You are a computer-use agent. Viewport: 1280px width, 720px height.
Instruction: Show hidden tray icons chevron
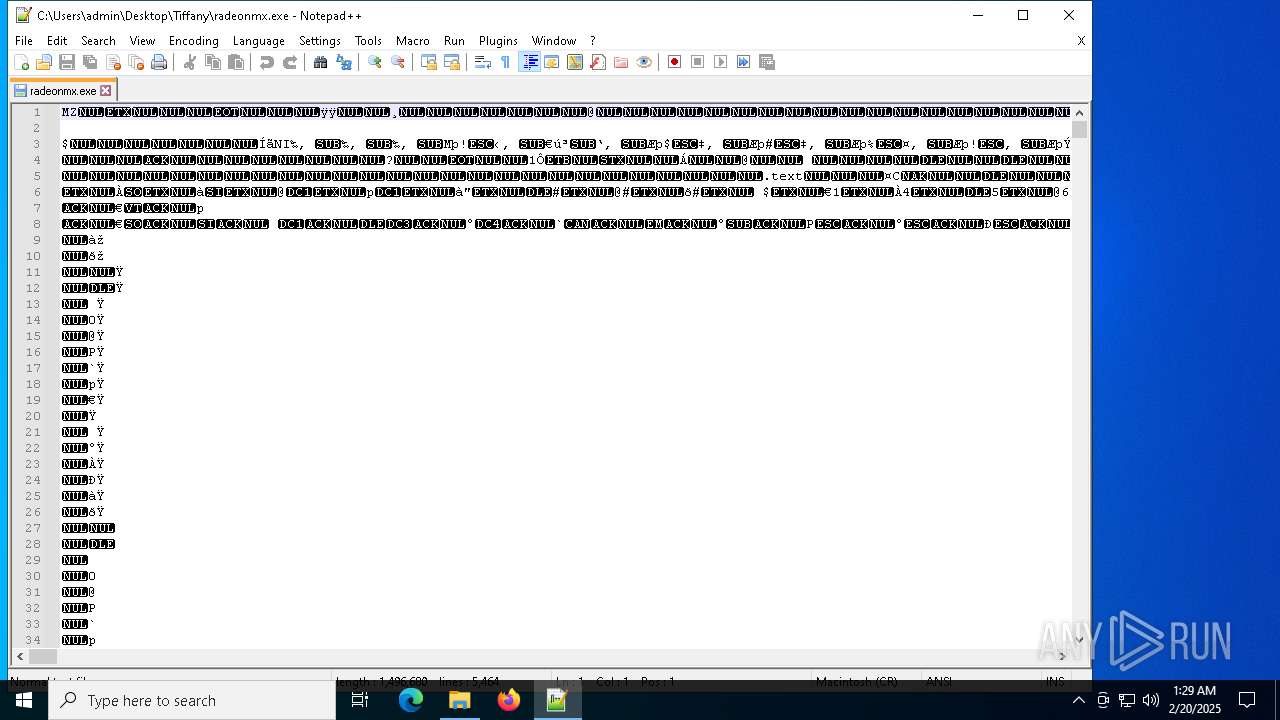tap(1078, 700)
